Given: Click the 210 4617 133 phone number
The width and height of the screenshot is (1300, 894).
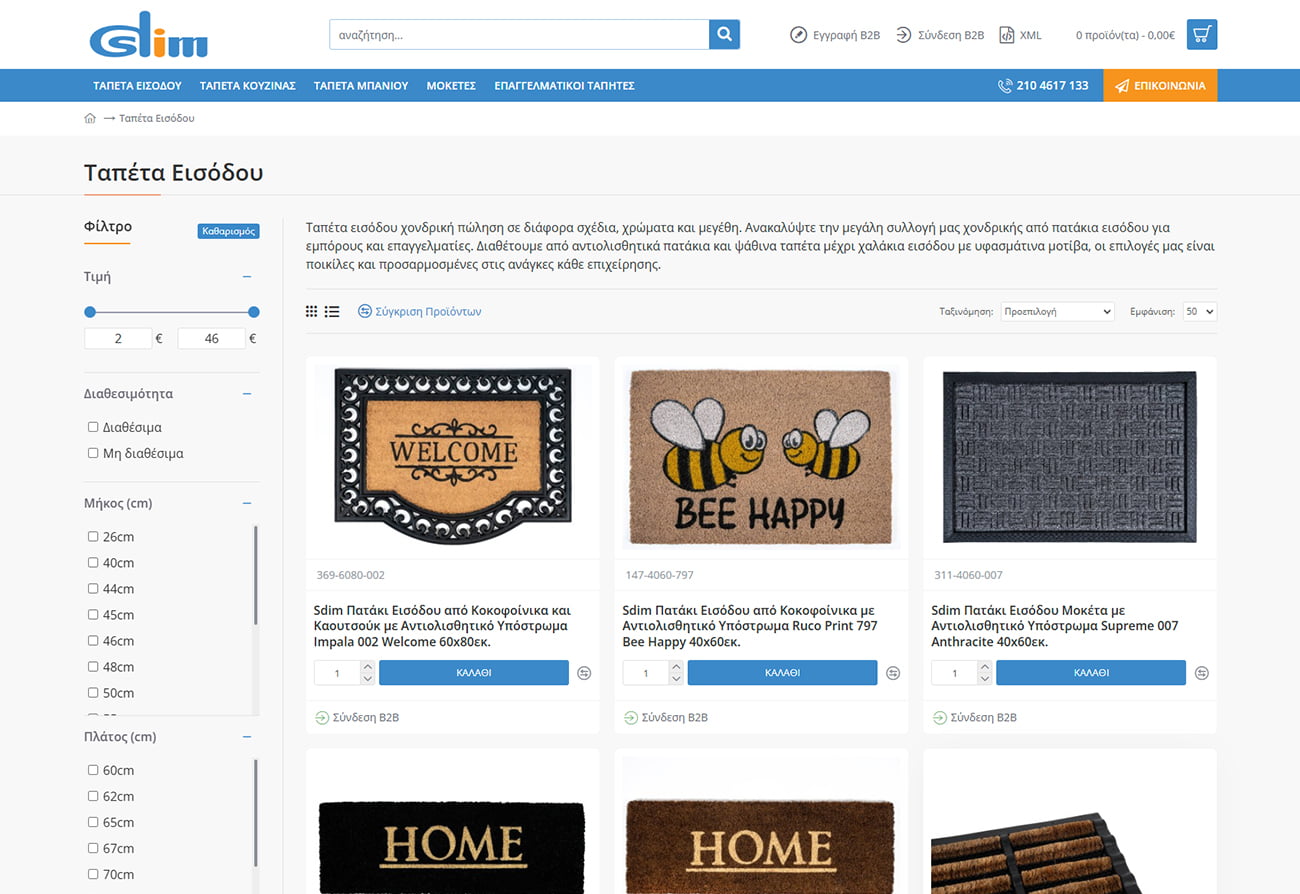Looking at the screenshot, I should click(x=1052, y=86).
